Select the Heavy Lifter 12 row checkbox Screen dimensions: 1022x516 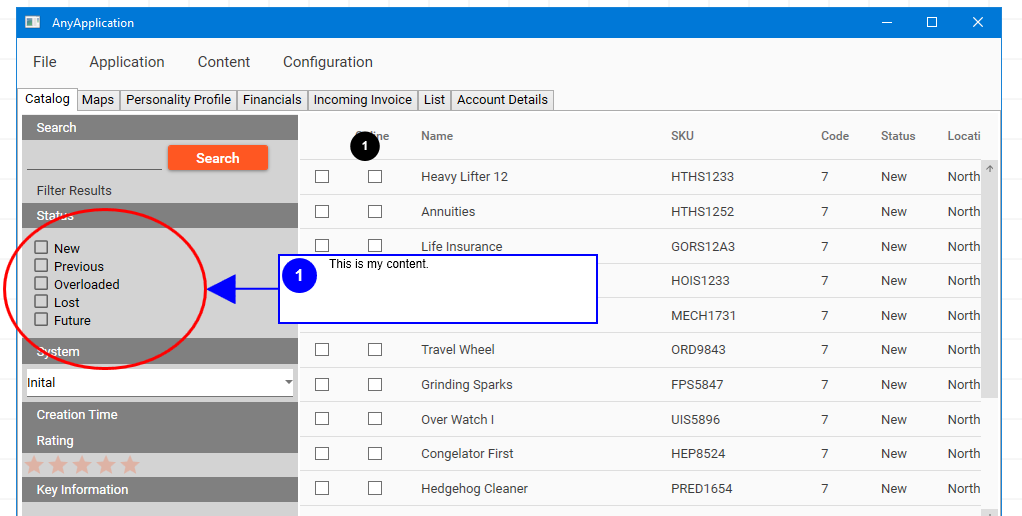click(x=322, y=177)
